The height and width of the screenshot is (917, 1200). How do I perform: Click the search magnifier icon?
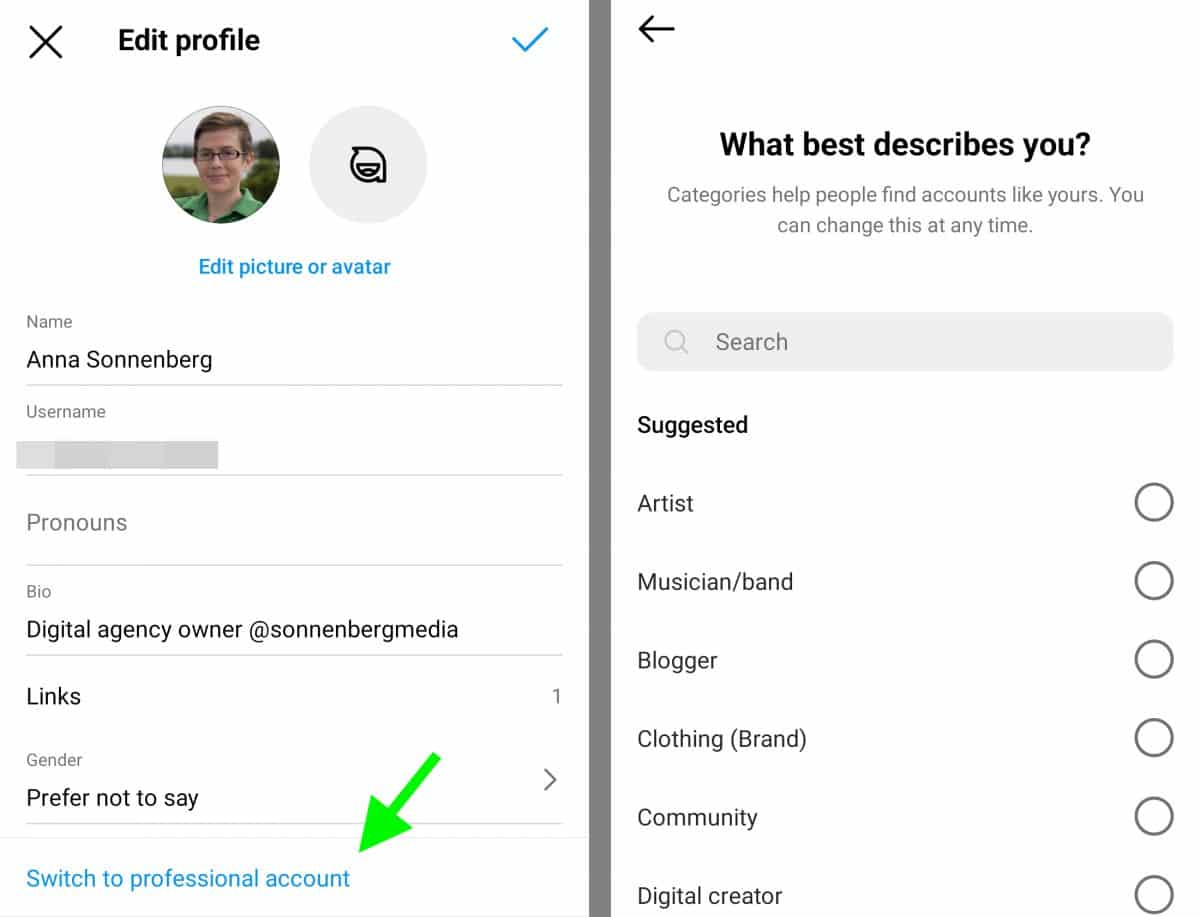[x=676, y=342]
